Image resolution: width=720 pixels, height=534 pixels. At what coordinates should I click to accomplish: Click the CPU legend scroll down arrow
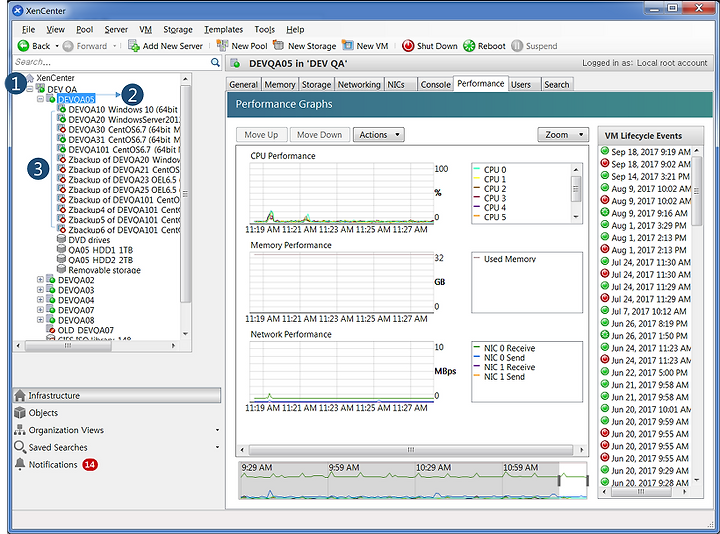(x=576, y=218)
